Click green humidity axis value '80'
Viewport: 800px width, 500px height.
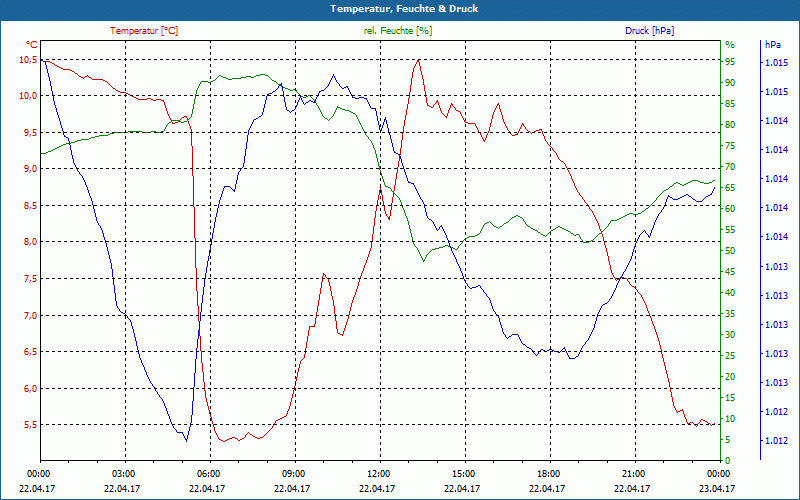click(730, 124)
